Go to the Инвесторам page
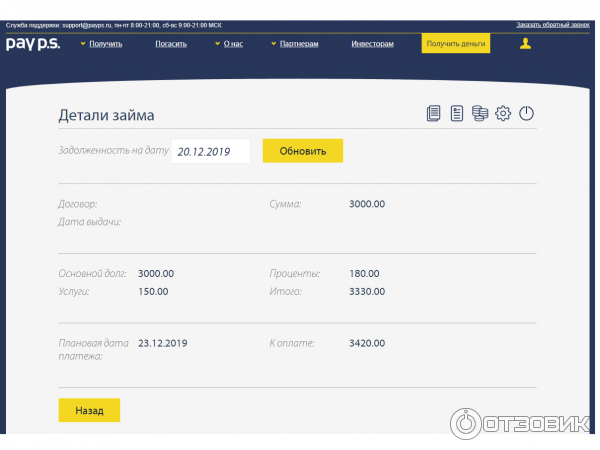 click(372, 44)
